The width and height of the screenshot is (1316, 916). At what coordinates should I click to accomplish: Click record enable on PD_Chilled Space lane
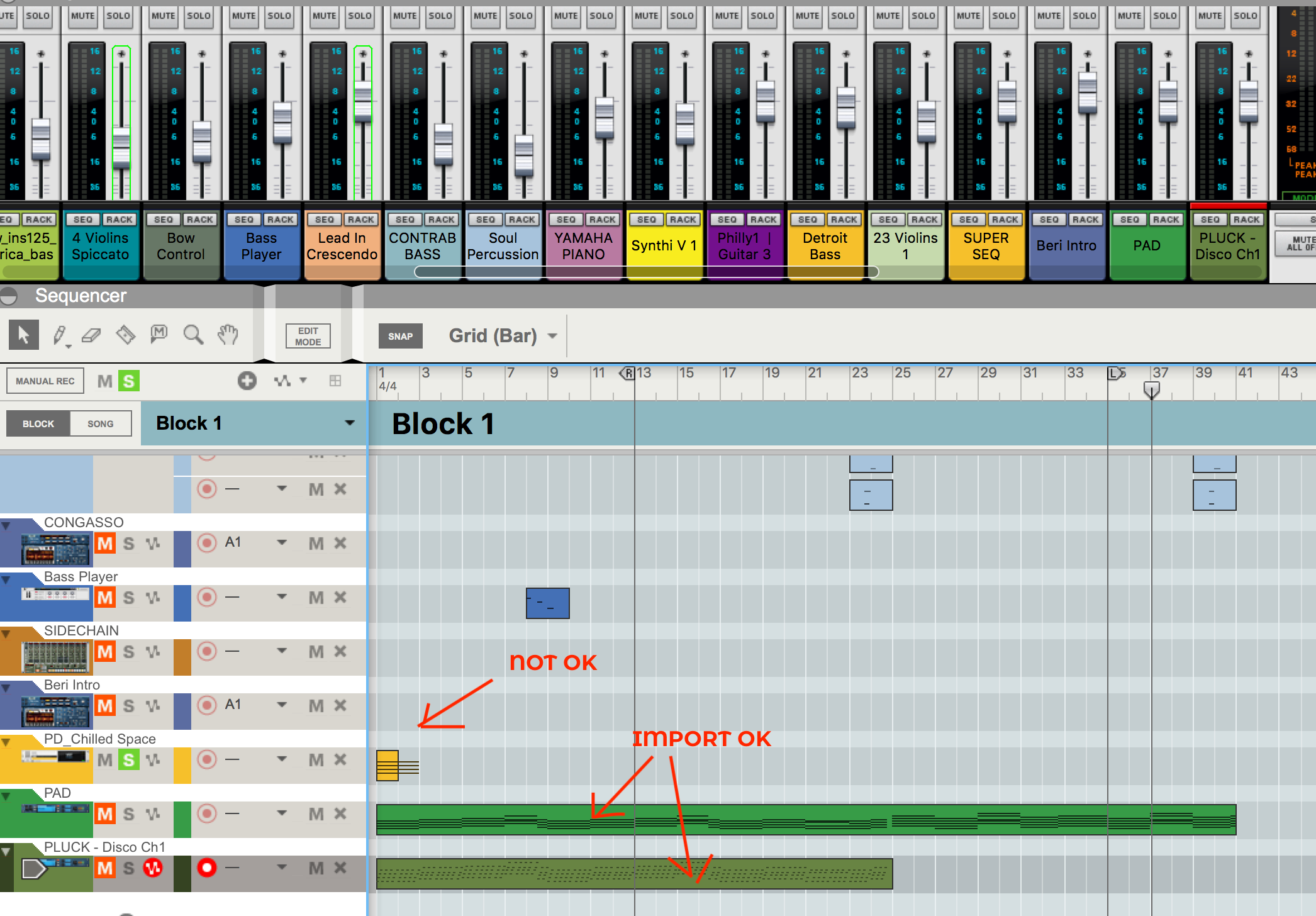(x=207, y=759)
